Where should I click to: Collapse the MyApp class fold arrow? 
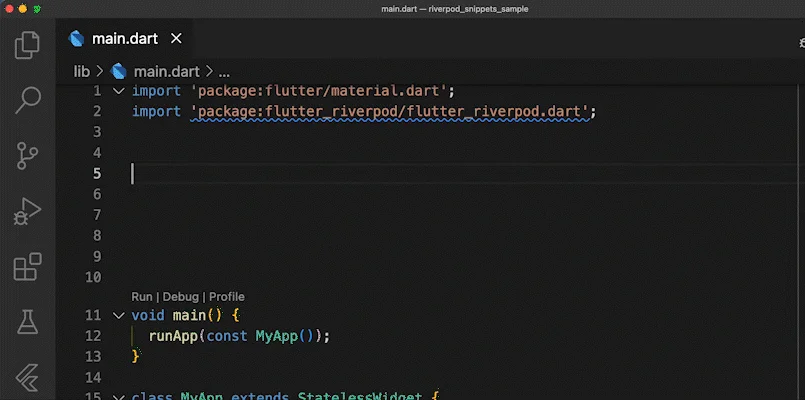[x=120, y=397]
